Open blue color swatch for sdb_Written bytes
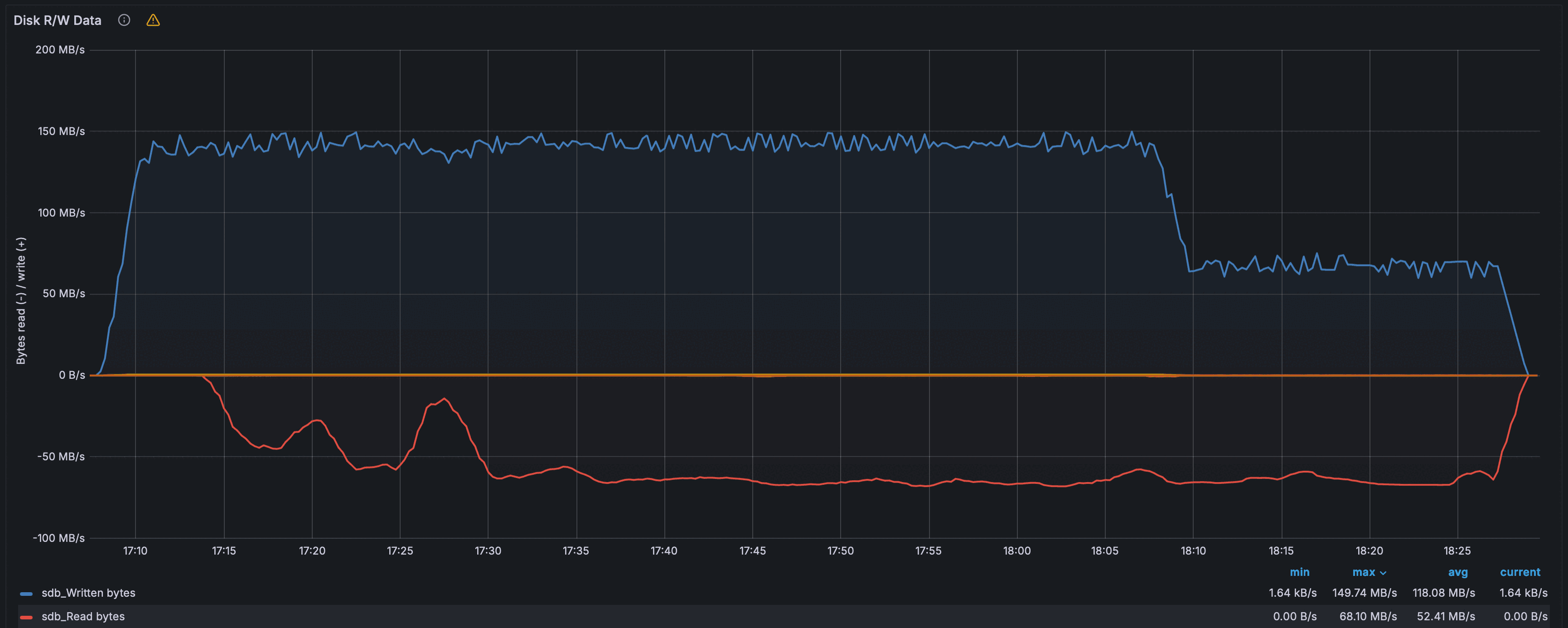 pos(26,593)
